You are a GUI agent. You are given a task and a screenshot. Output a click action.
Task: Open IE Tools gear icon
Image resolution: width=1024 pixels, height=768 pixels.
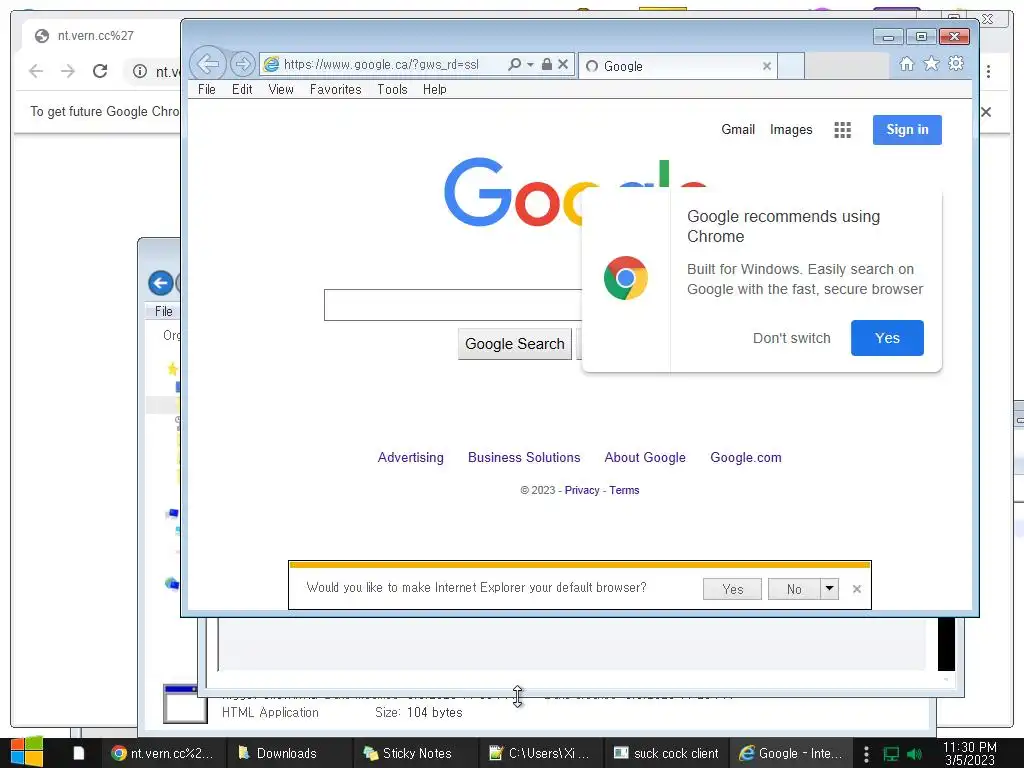pos(956,63)
